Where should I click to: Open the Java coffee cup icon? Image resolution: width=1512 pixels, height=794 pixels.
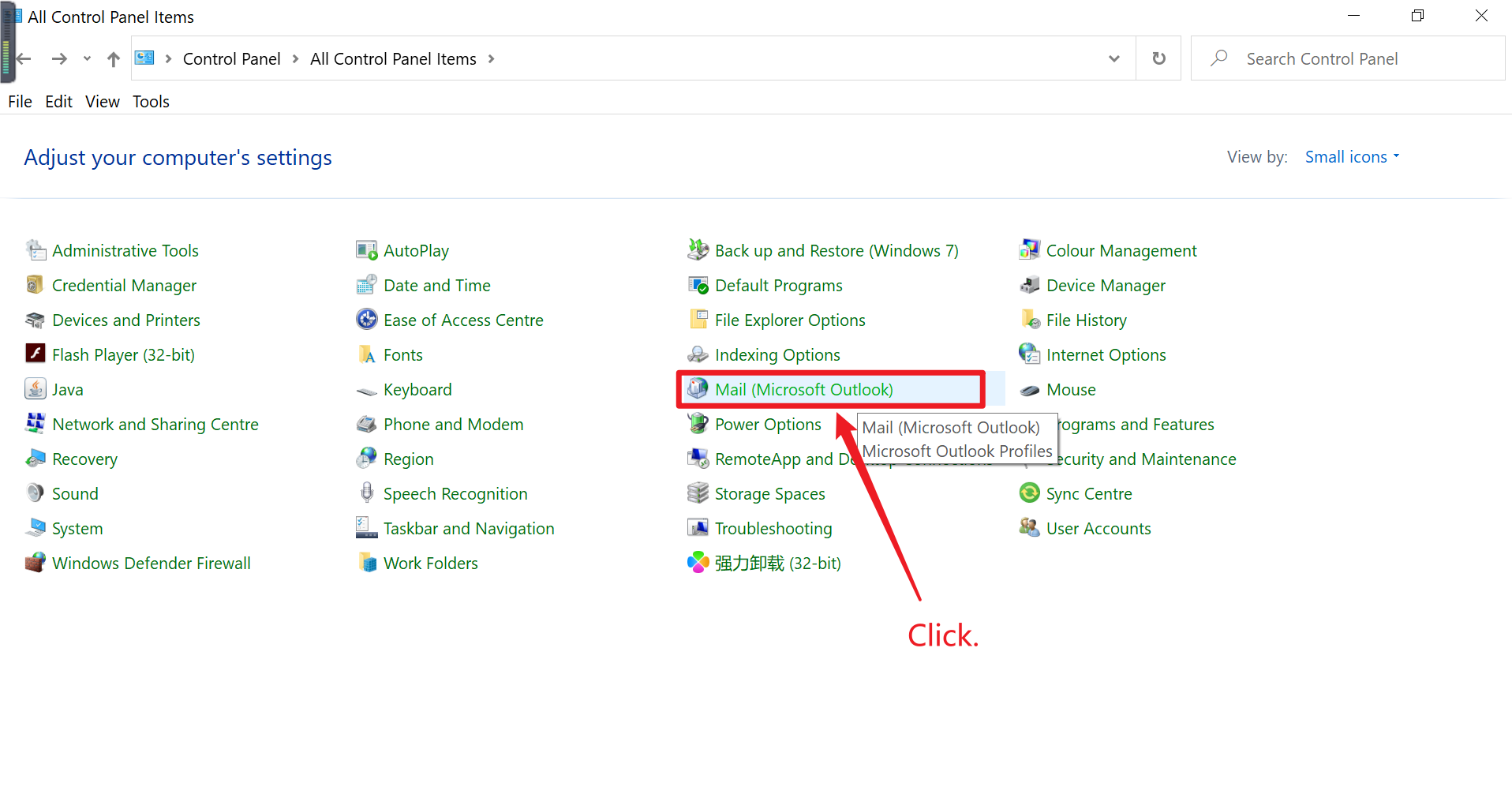tap(36, 389)
